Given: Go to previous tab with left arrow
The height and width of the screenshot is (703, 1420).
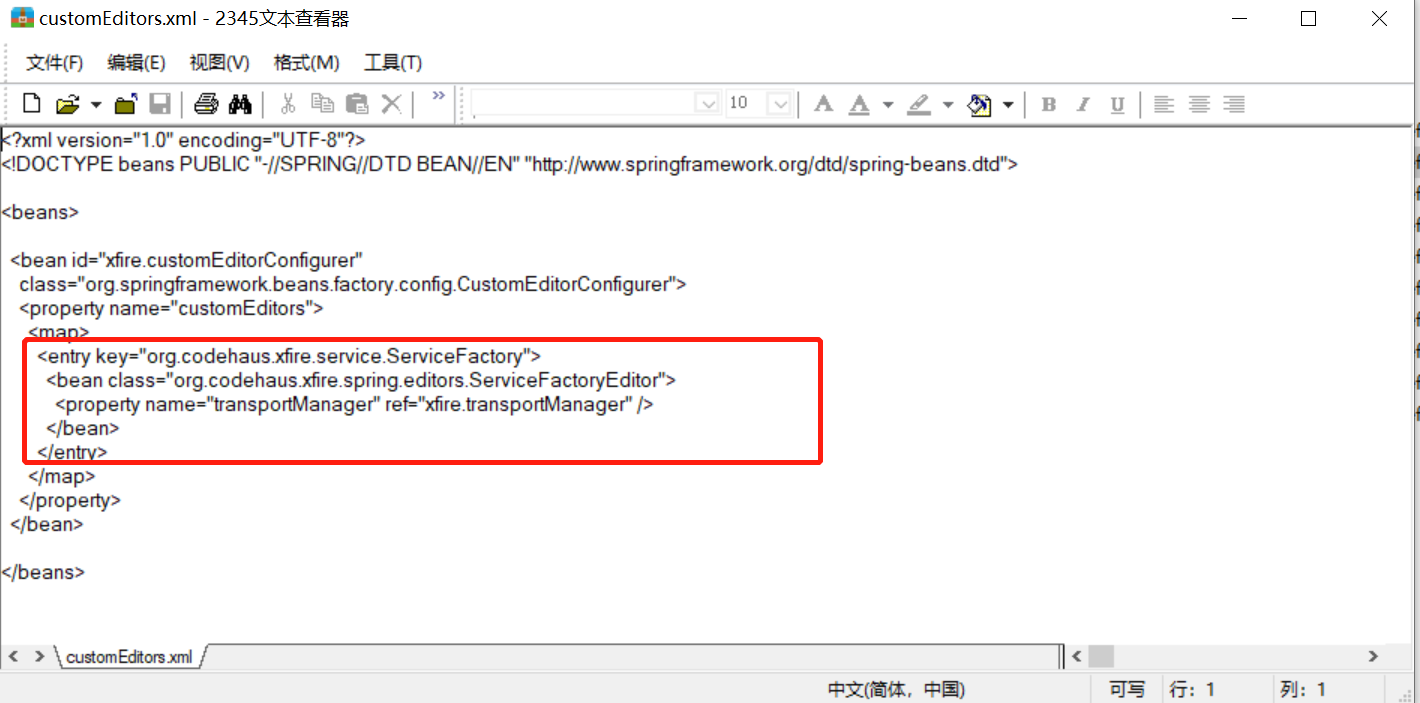Looking at the screenshot, I should click(x=14, y=657).
